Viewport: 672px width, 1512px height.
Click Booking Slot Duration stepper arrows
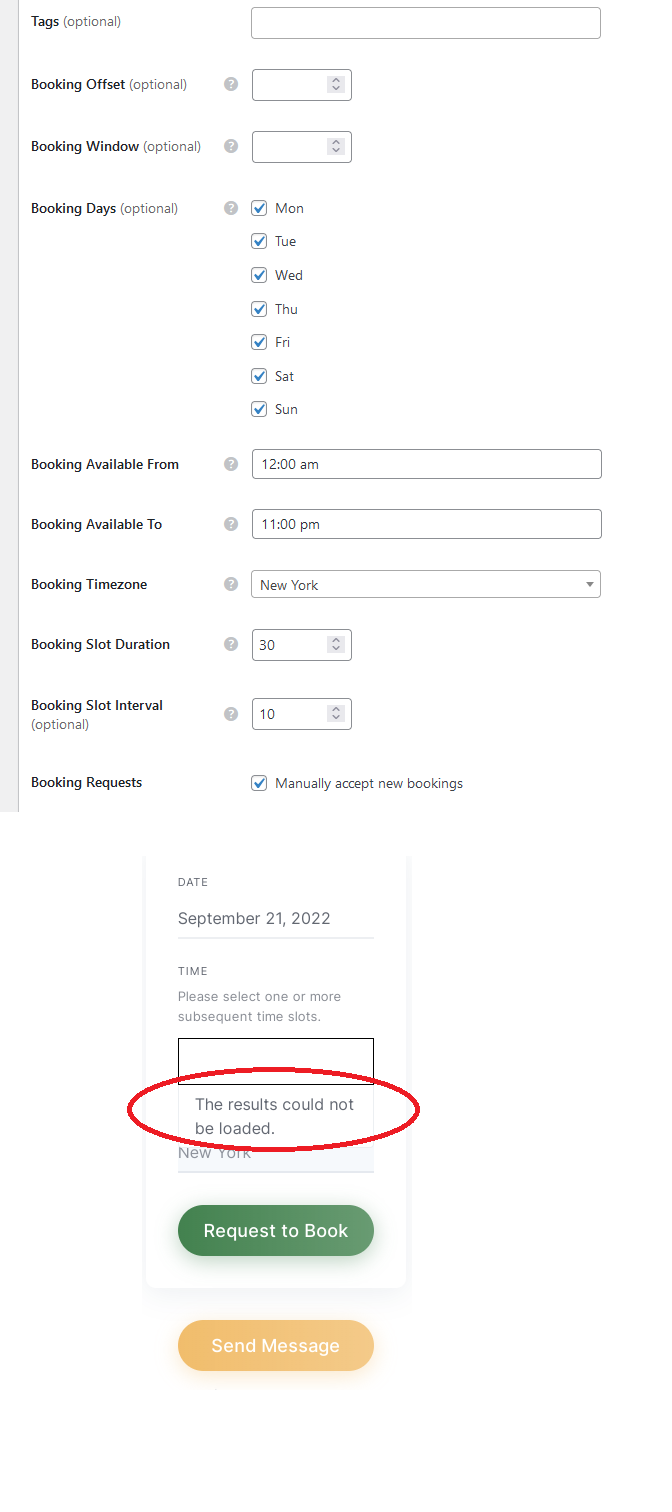point(336,645)
